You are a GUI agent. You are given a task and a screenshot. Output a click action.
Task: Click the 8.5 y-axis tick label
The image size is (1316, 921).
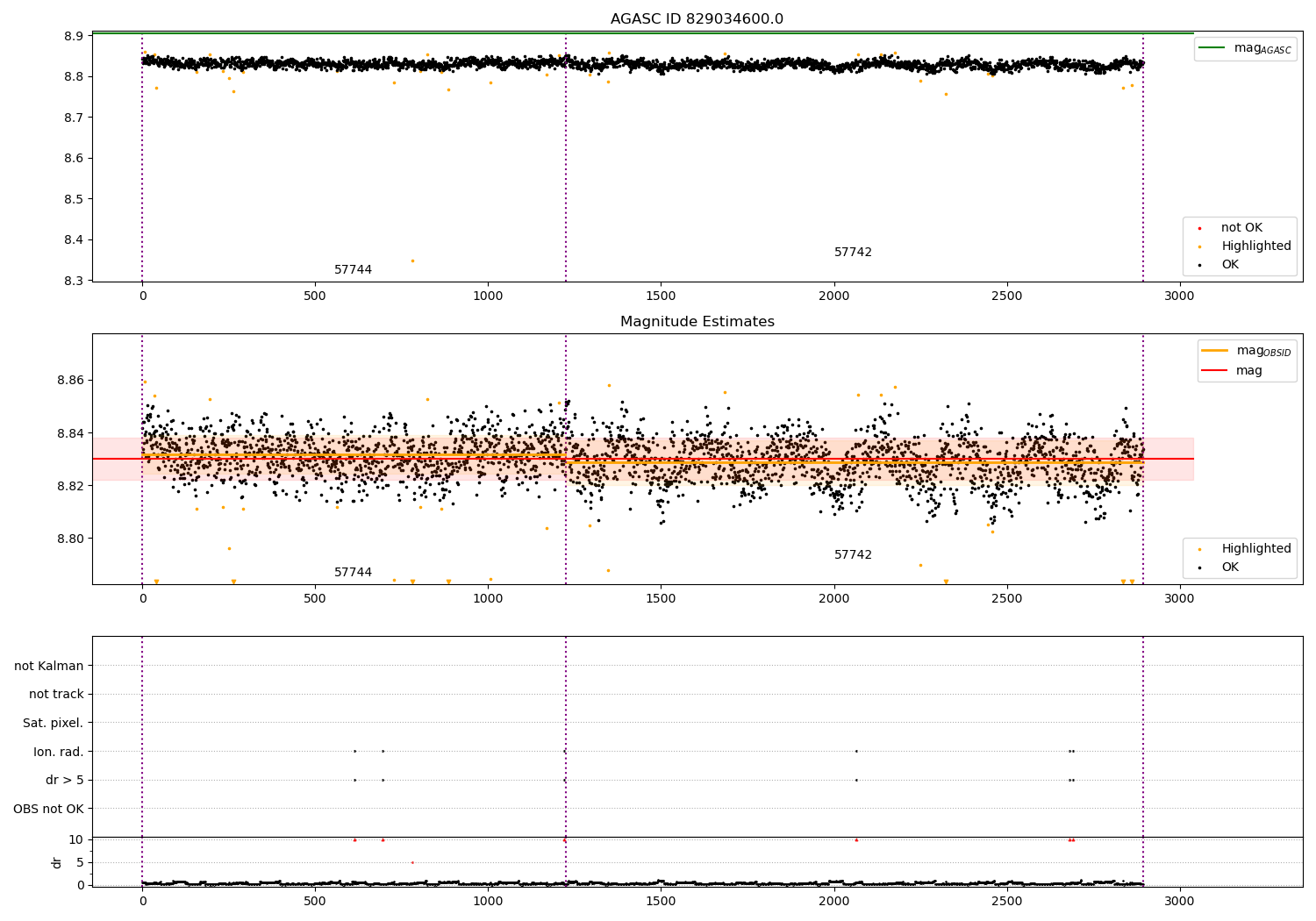pyautogui.click(x=74, y=199)
